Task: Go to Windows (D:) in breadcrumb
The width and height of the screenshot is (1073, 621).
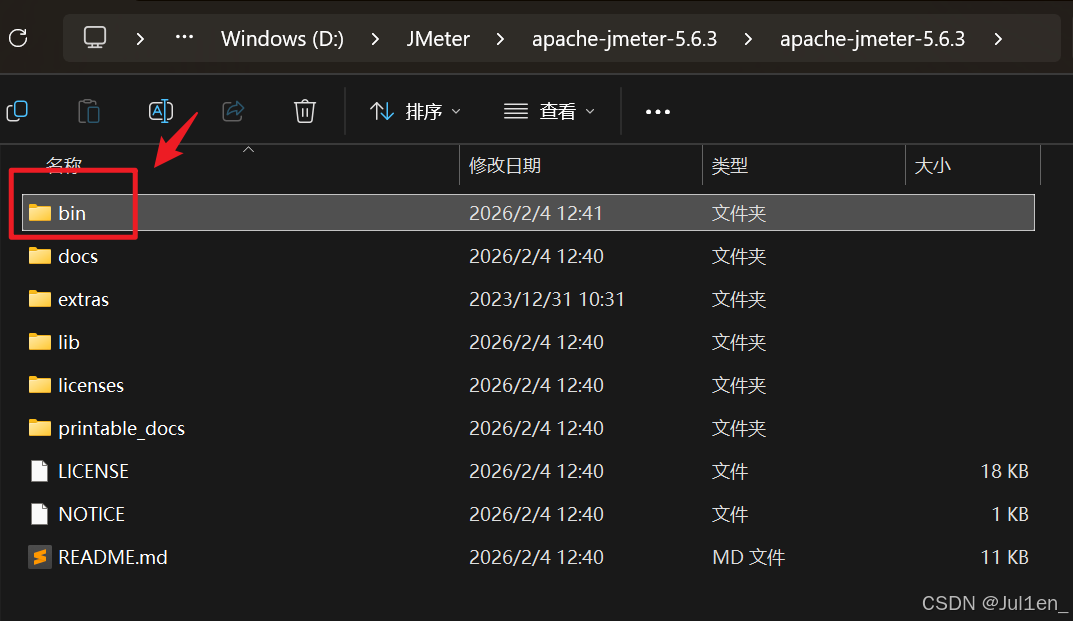Action: pyautogui.click(x=282, y=38)
